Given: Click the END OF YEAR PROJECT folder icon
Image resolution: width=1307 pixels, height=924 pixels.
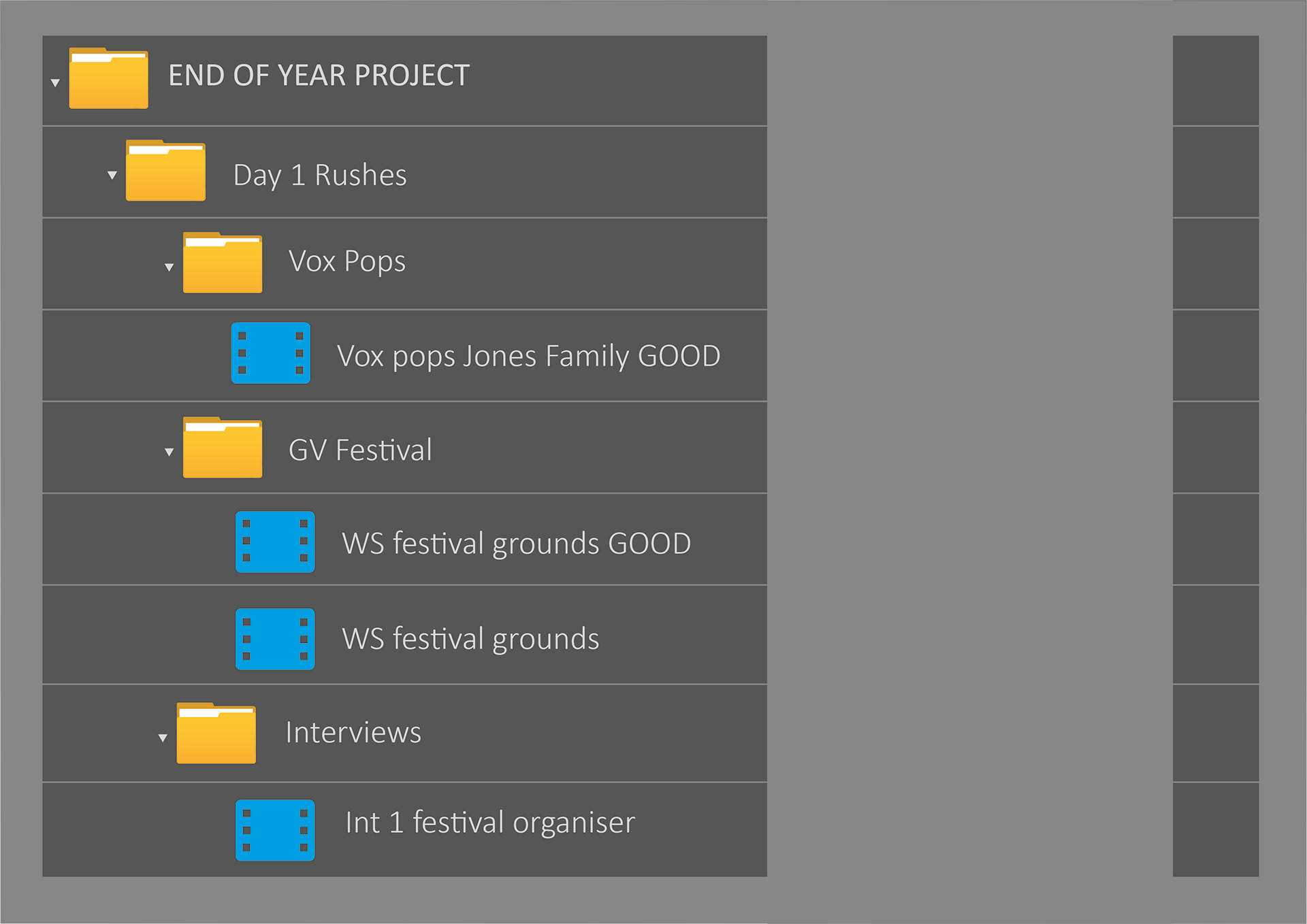Looking at the screenshot, I should click(108, 78).
